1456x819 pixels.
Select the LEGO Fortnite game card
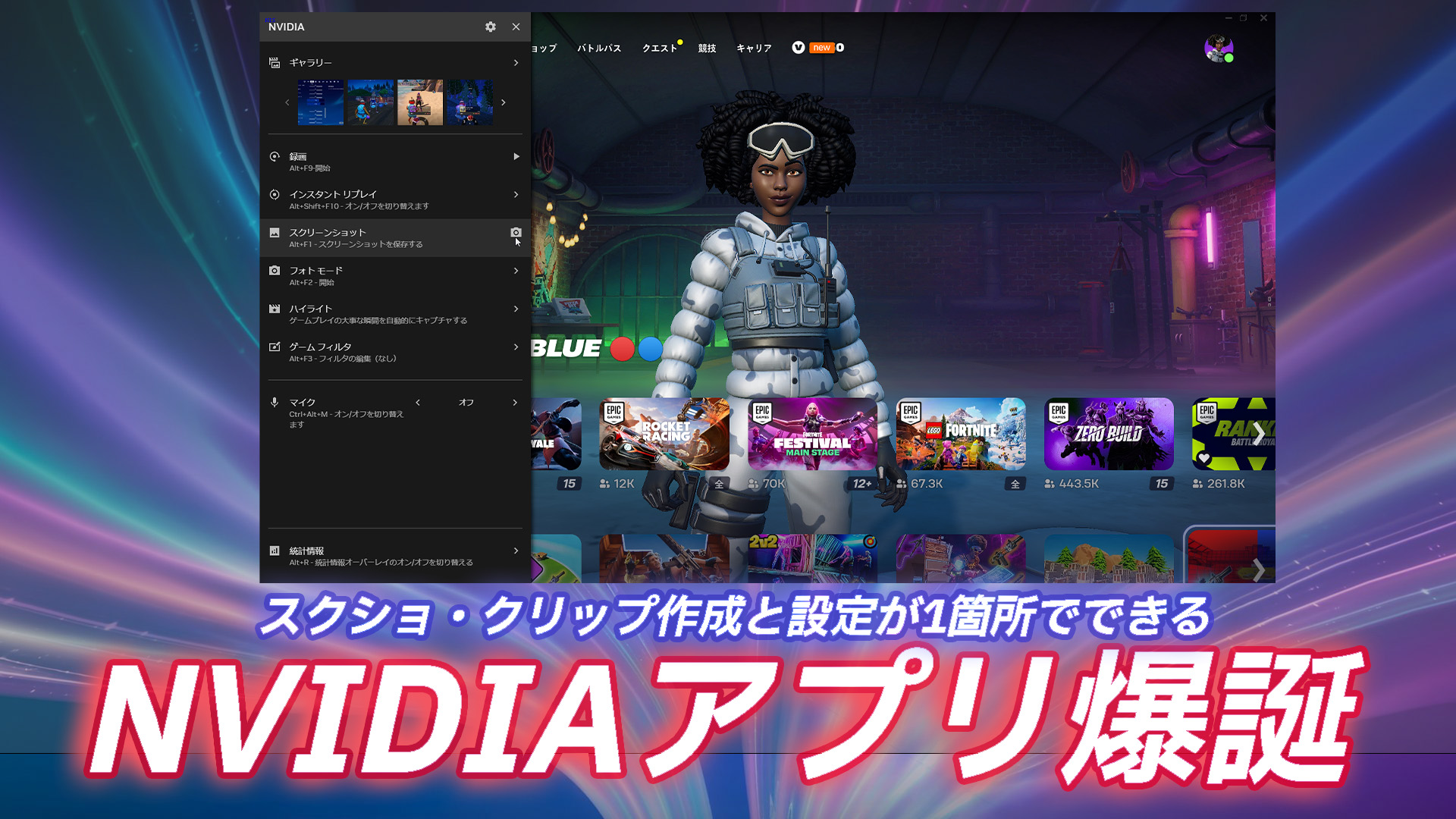point(961,434)
